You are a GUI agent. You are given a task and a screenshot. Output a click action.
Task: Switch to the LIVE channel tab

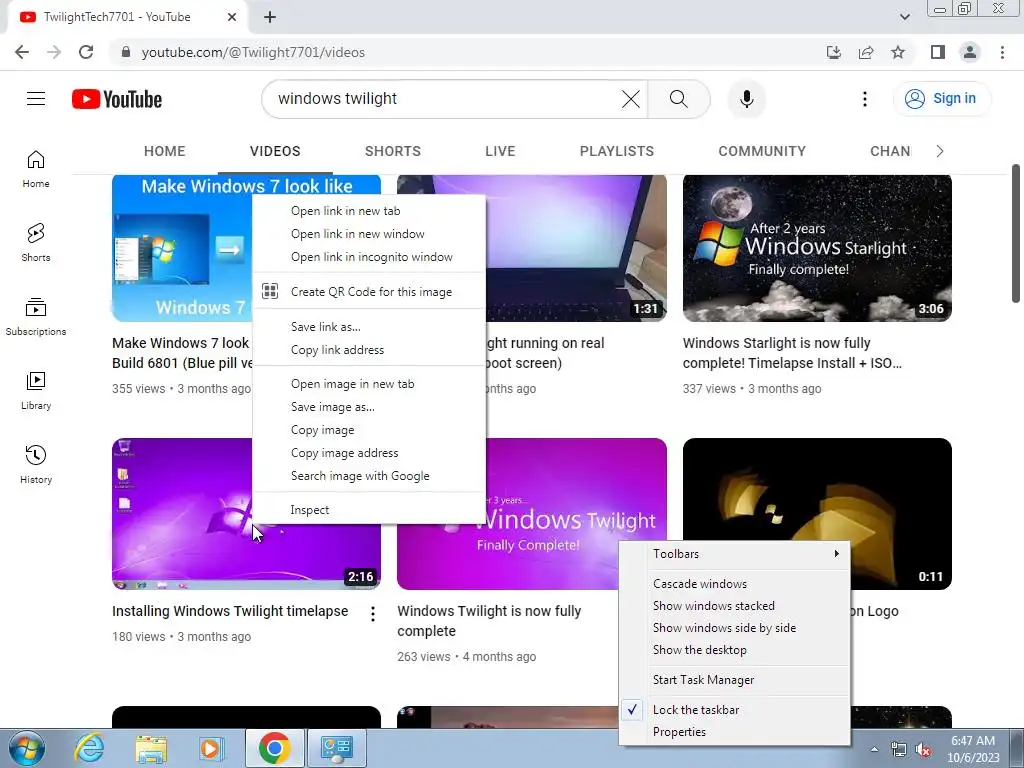(x=500, y=152)
